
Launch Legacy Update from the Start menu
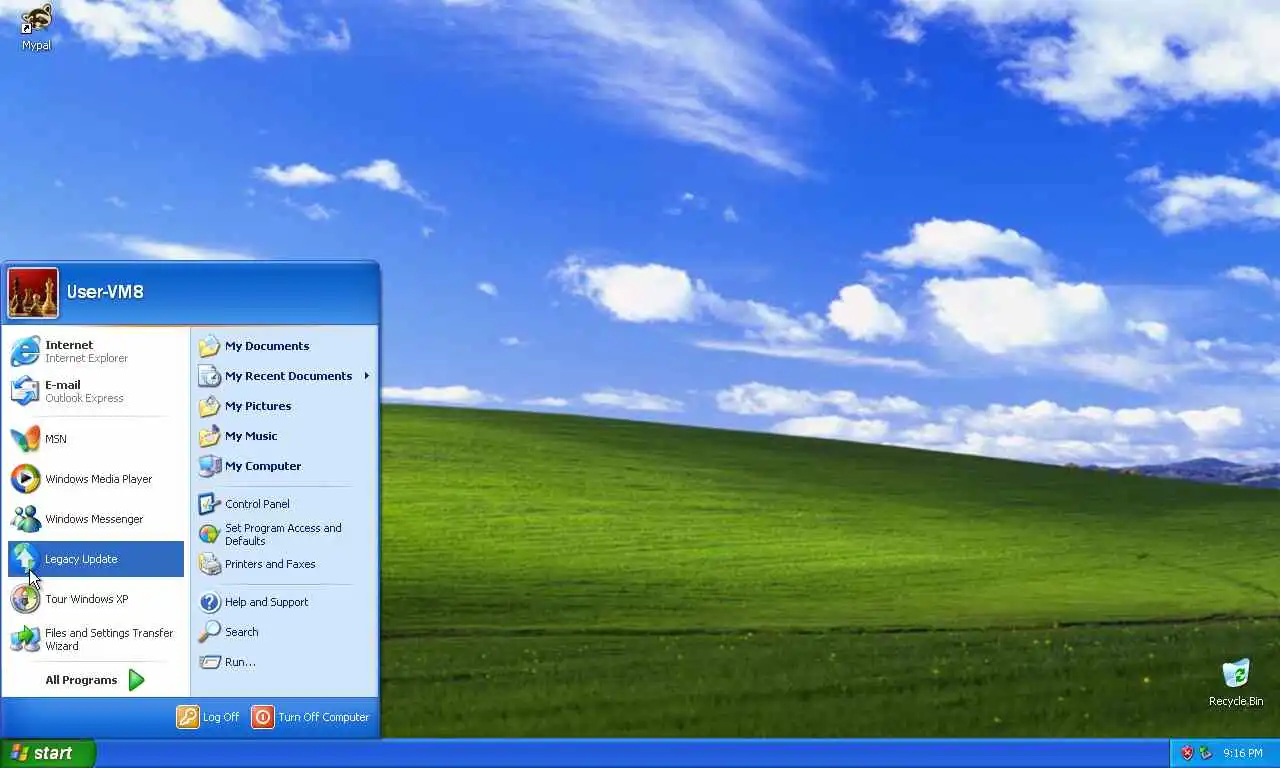(96, 559)
